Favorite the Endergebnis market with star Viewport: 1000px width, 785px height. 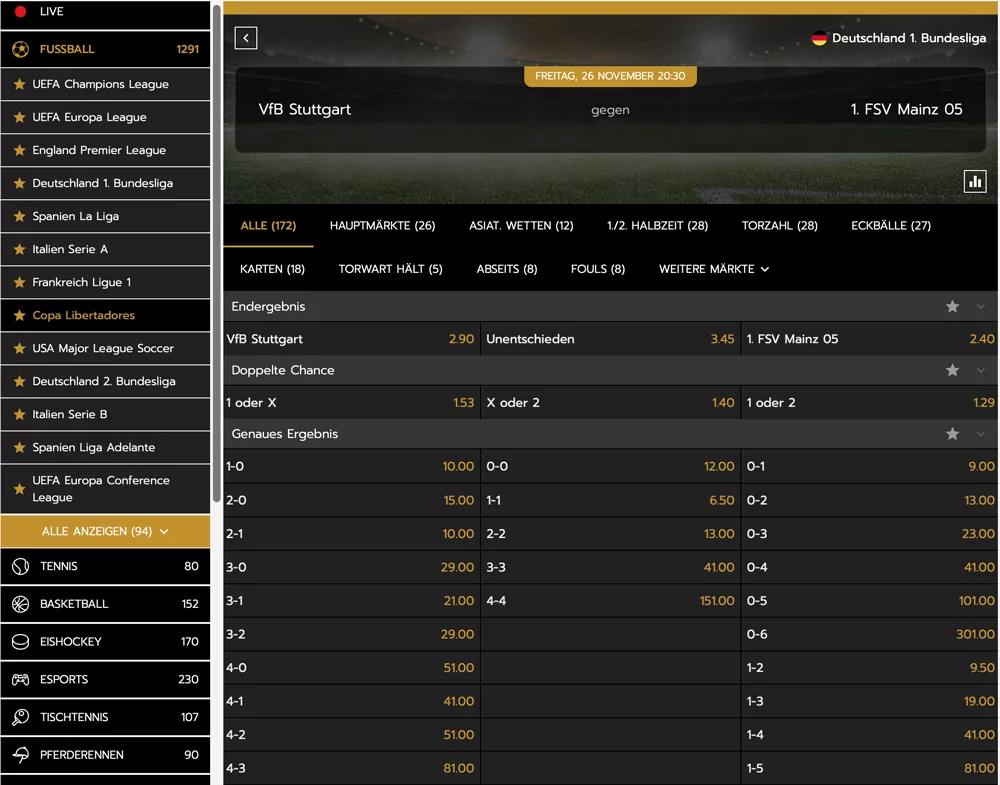(952, 307)
